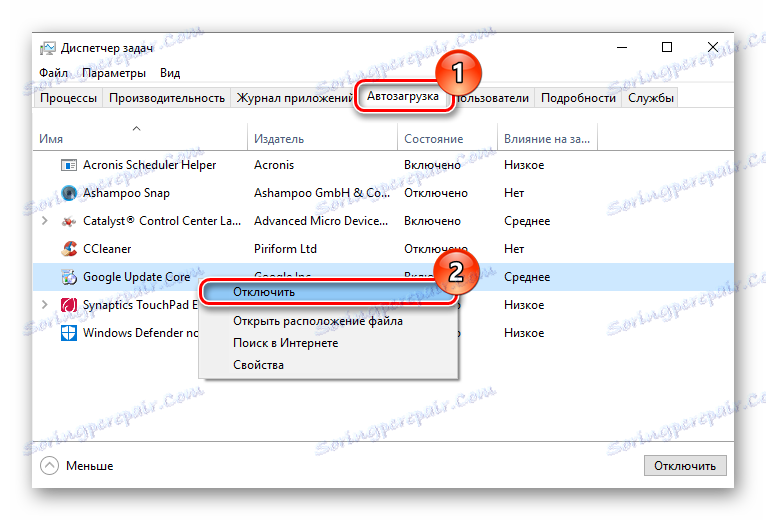Click the Отключить button at bottom right
Image resolution: width=766 pixels, height=520 pixels.
pyautogui.click(x=685, y=466)
